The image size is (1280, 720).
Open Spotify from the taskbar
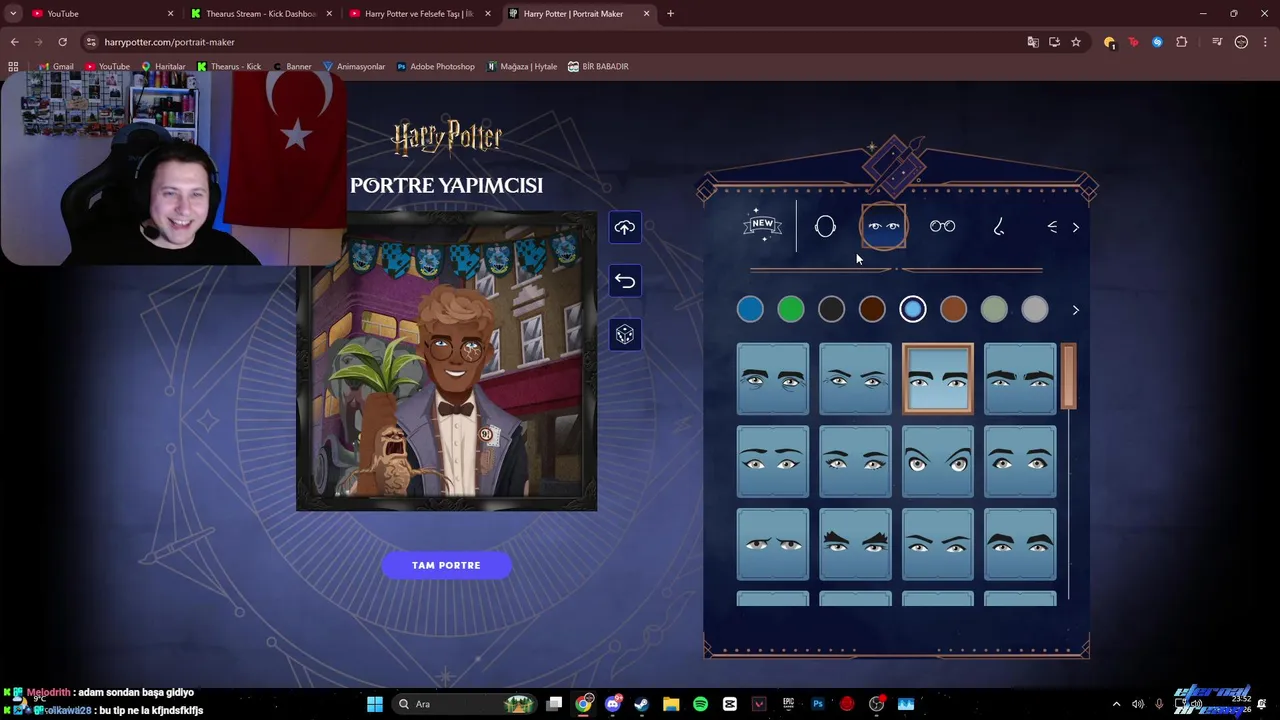point(700,704)
